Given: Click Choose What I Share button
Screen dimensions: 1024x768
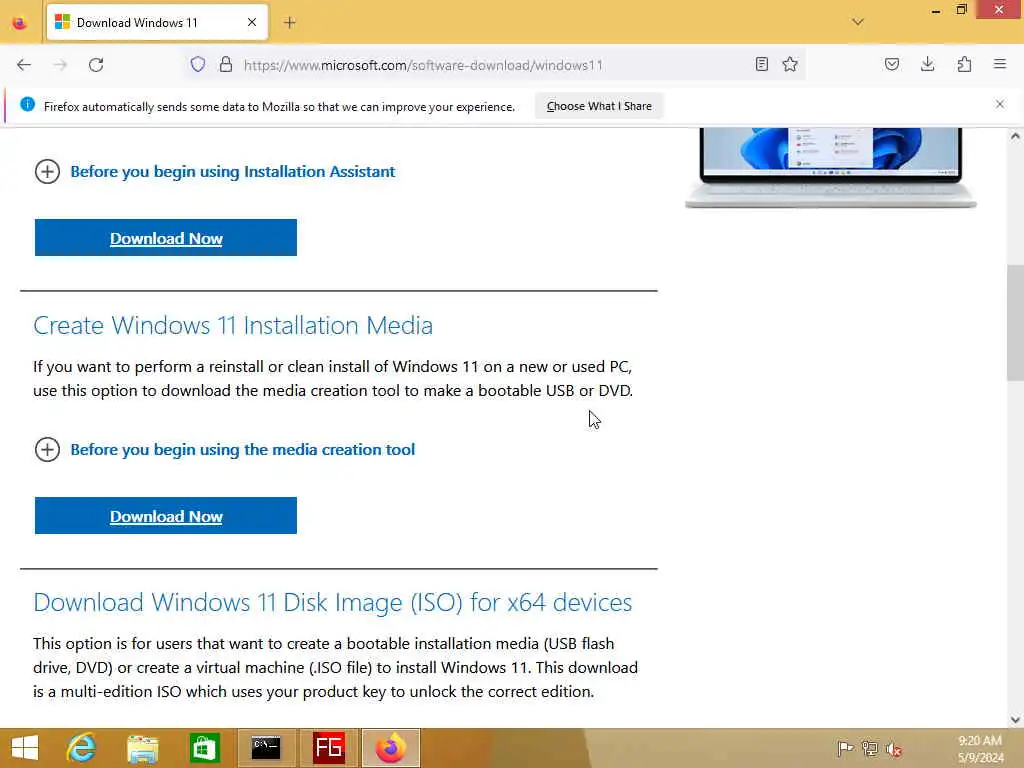Looking at the screenshot, I should click(x=599, y=106).
